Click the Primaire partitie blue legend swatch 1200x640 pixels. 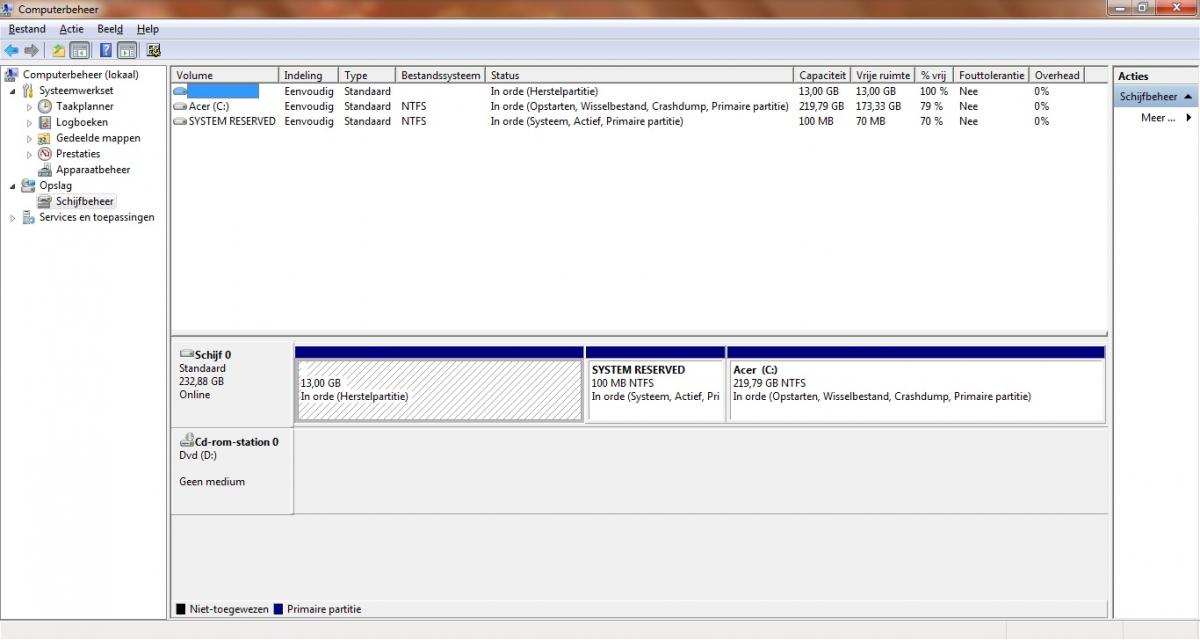[278, 609]
